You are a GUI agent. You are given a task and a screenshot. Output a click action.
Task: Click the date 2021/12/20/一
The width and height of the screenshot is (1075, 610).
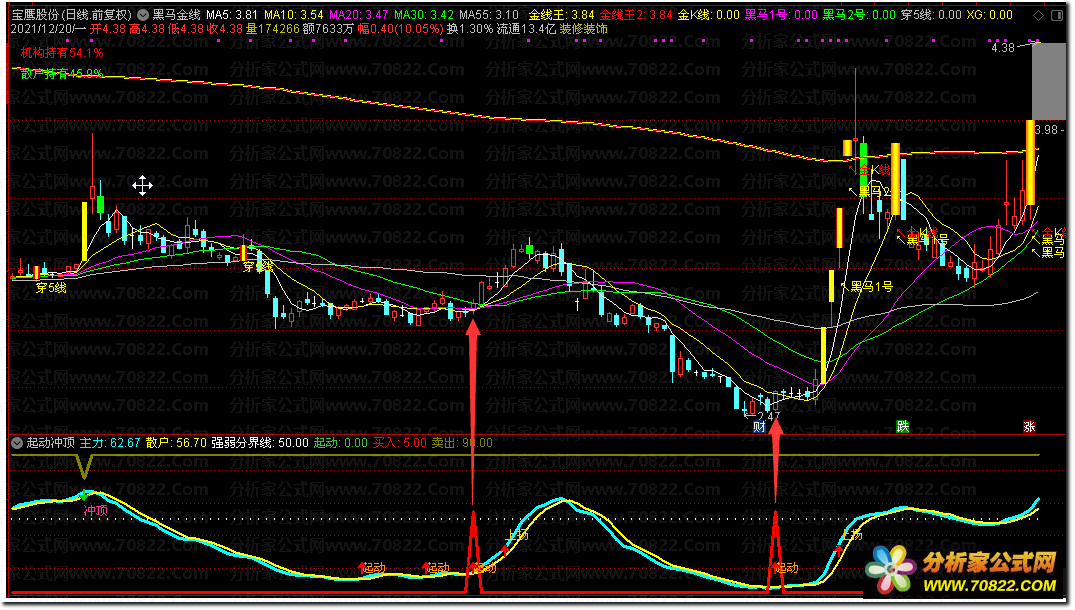pos(49,29)
